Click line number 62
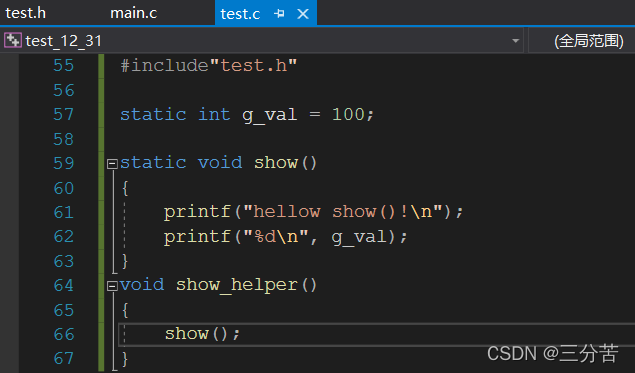 click(x=64, y=237)
